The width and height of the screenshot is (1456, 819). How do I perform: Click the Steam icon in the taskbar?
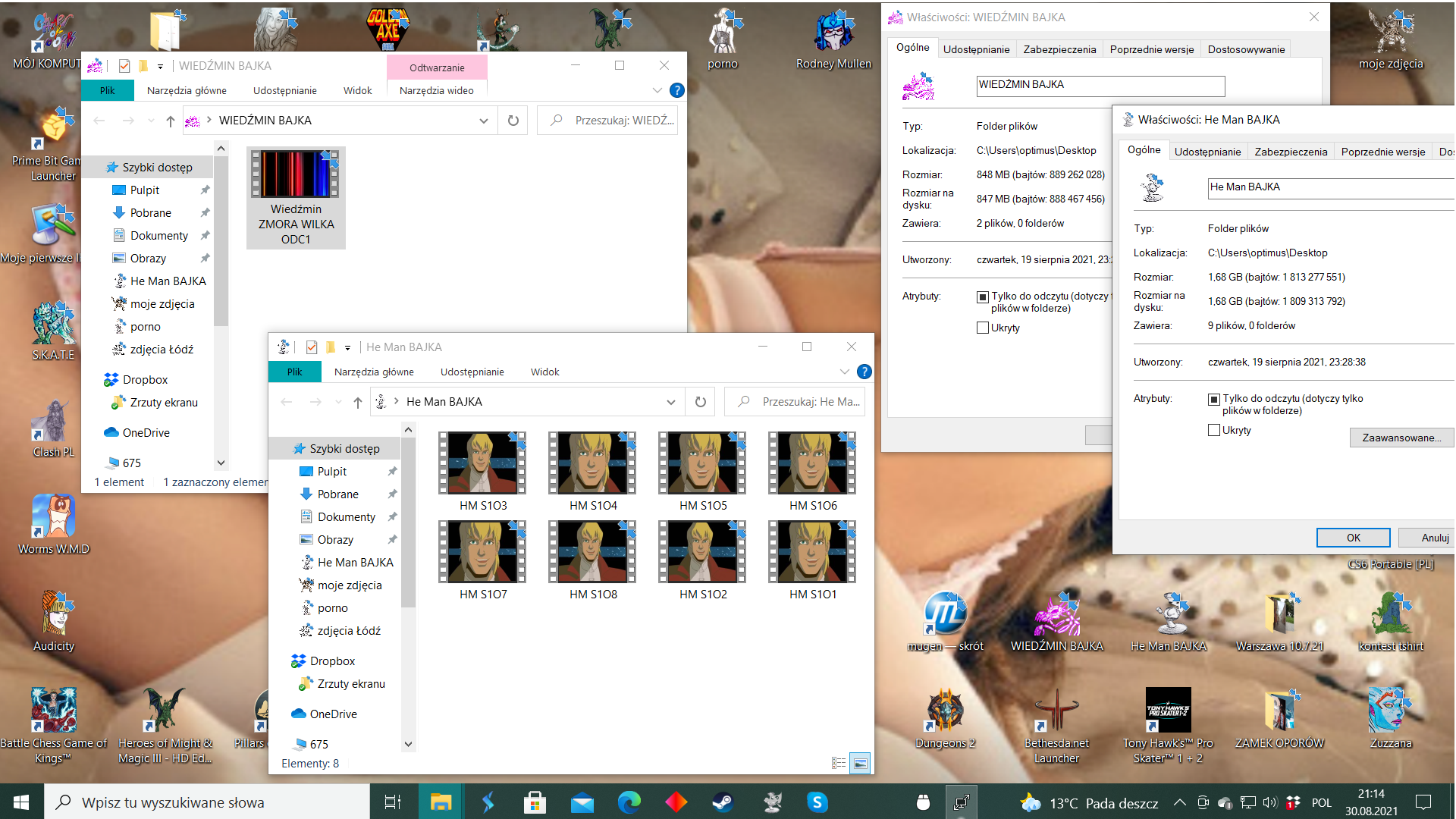click(723, 802)
